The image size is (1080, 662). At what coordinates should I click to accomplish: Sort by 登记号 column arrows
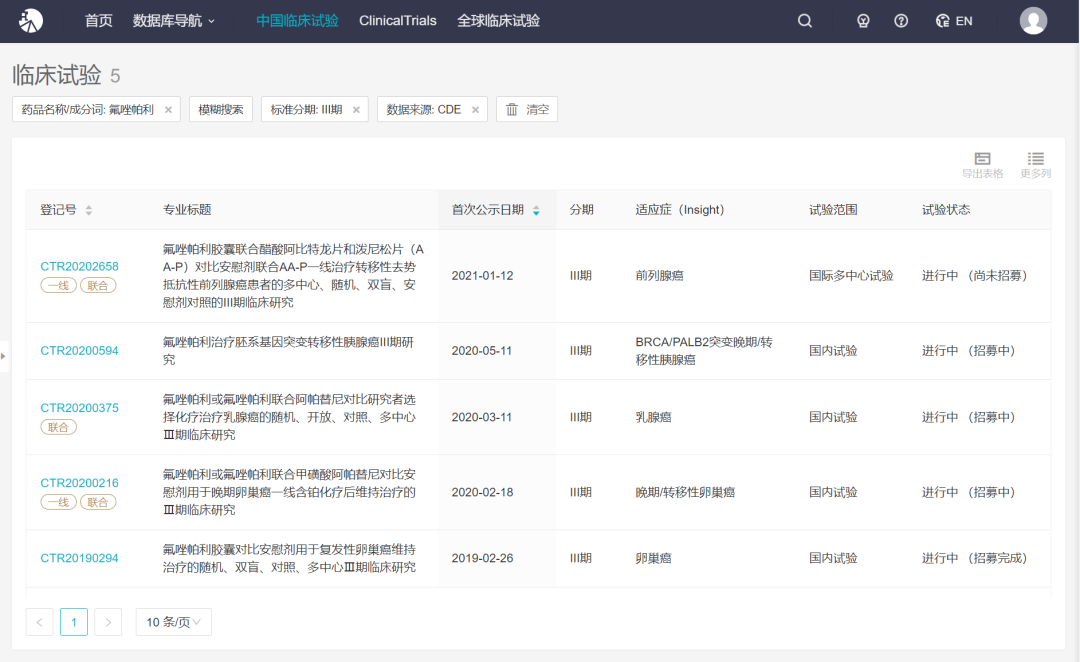[x=89, y=210]
